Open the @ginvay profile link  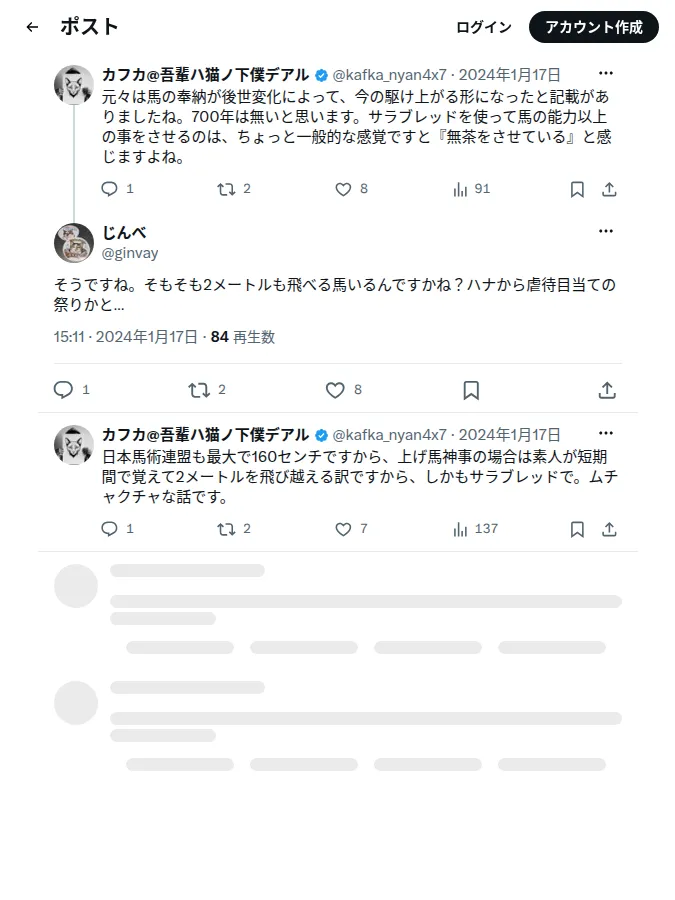click(130, 253)
